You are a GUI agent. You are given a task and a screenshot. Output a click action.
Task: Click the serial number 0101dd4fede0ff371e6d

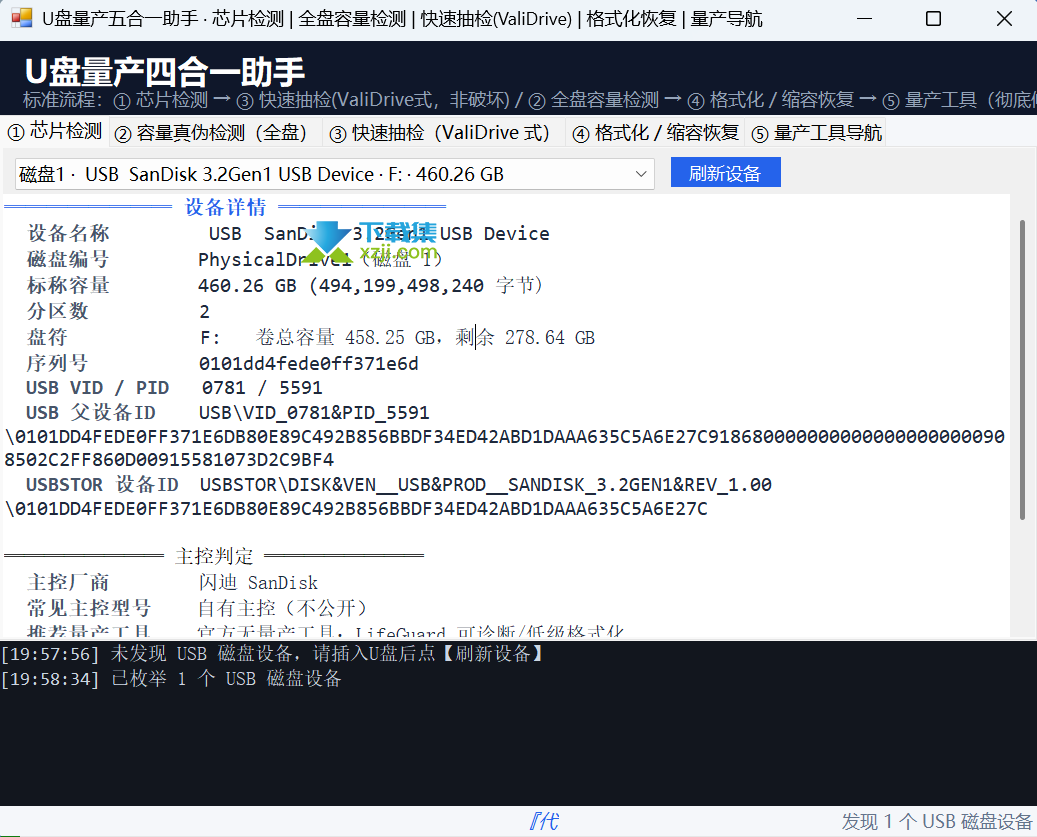tap(309, 364)
